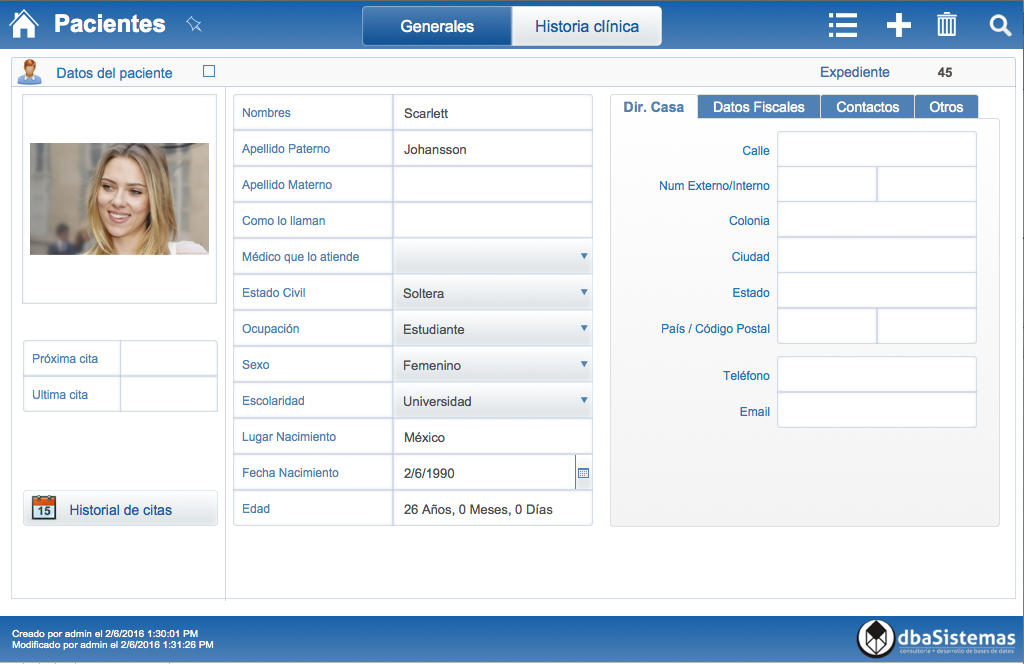
Task: Toggle the checkbox beside Datos del paciente
Action: (209, 71)
